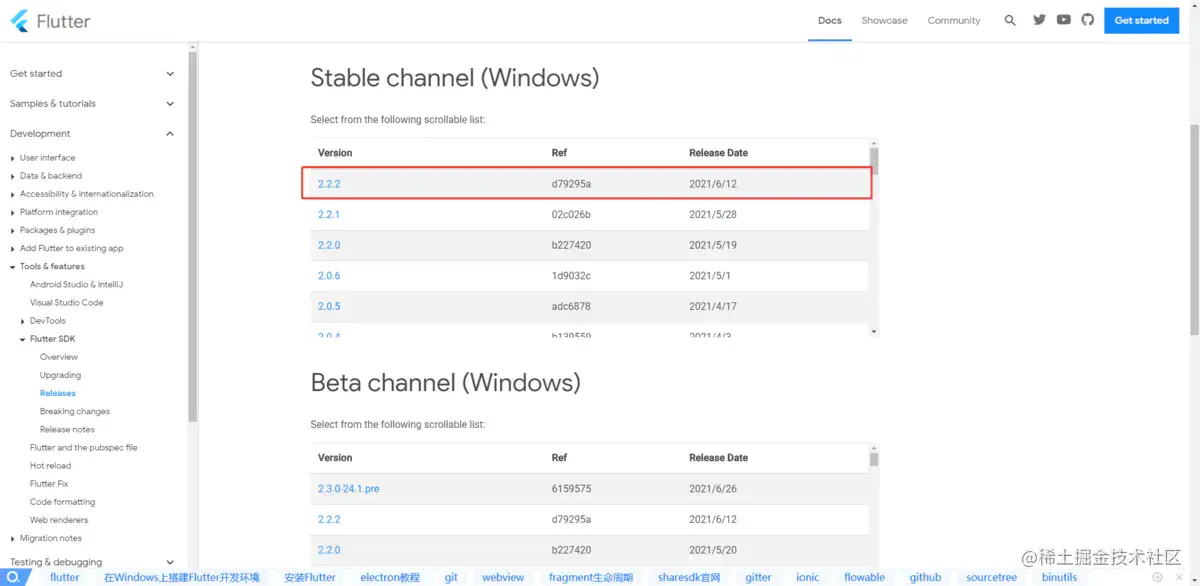Click ref d79295a in stable table

[x=571, y=184]
